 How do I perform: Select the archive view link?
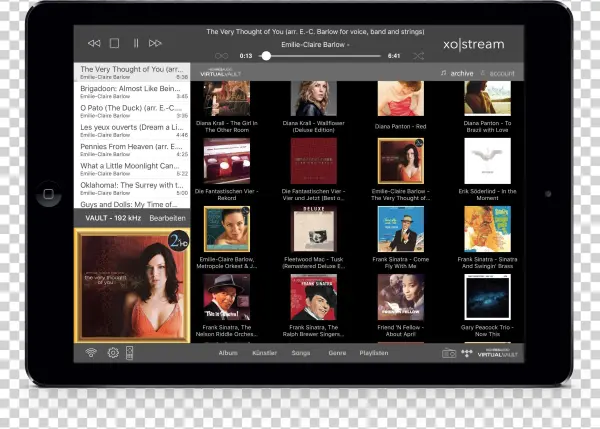461,73
